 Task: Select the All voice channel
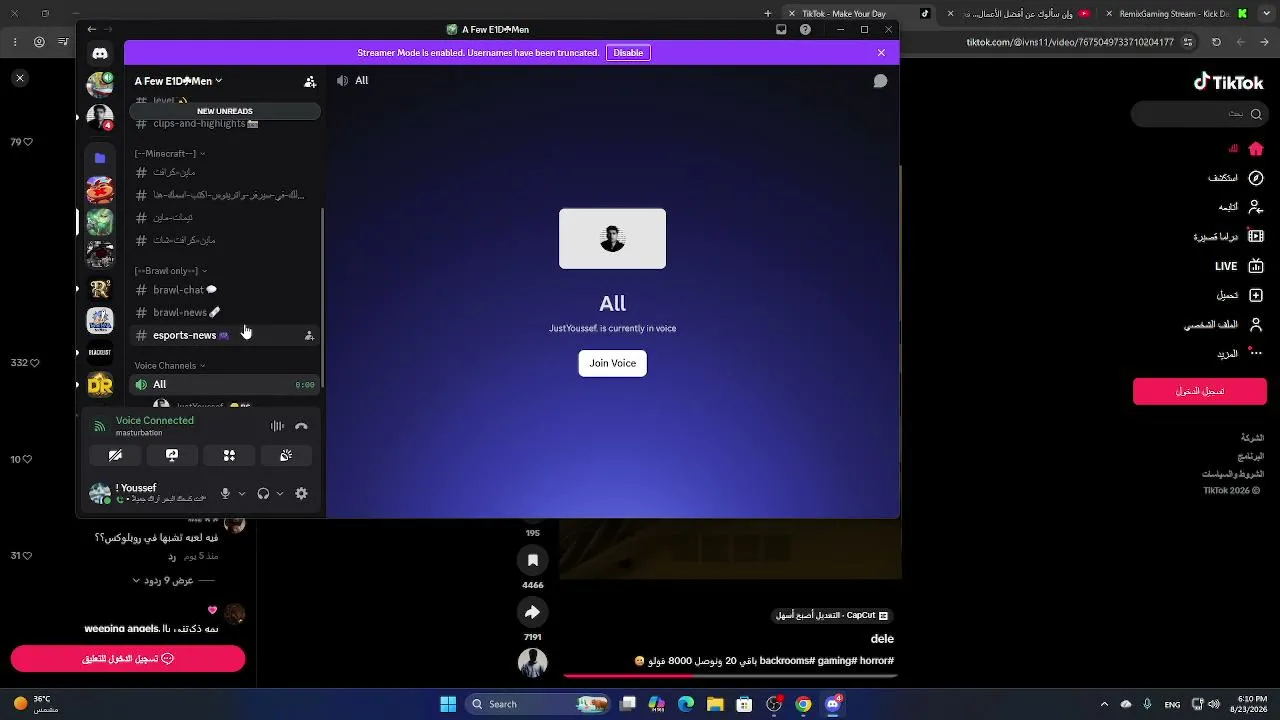225,385
